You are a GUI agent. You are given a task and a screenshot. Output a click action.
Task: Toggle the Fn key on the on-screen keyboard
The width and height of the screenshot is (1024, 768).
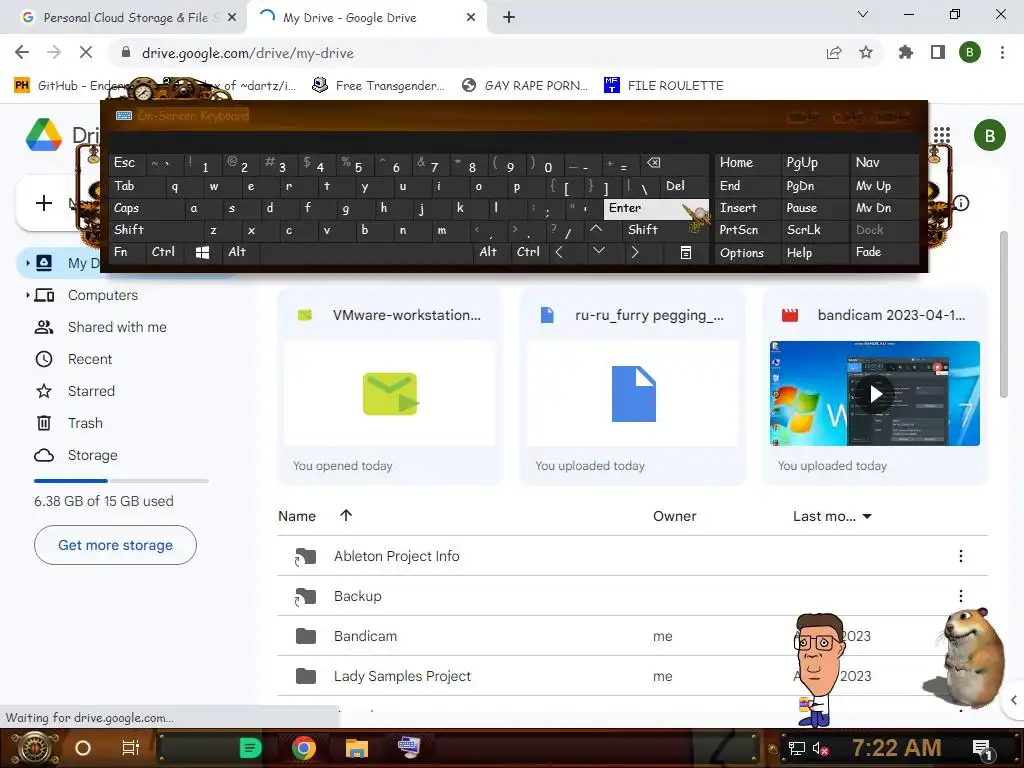(x=127, y=252)
